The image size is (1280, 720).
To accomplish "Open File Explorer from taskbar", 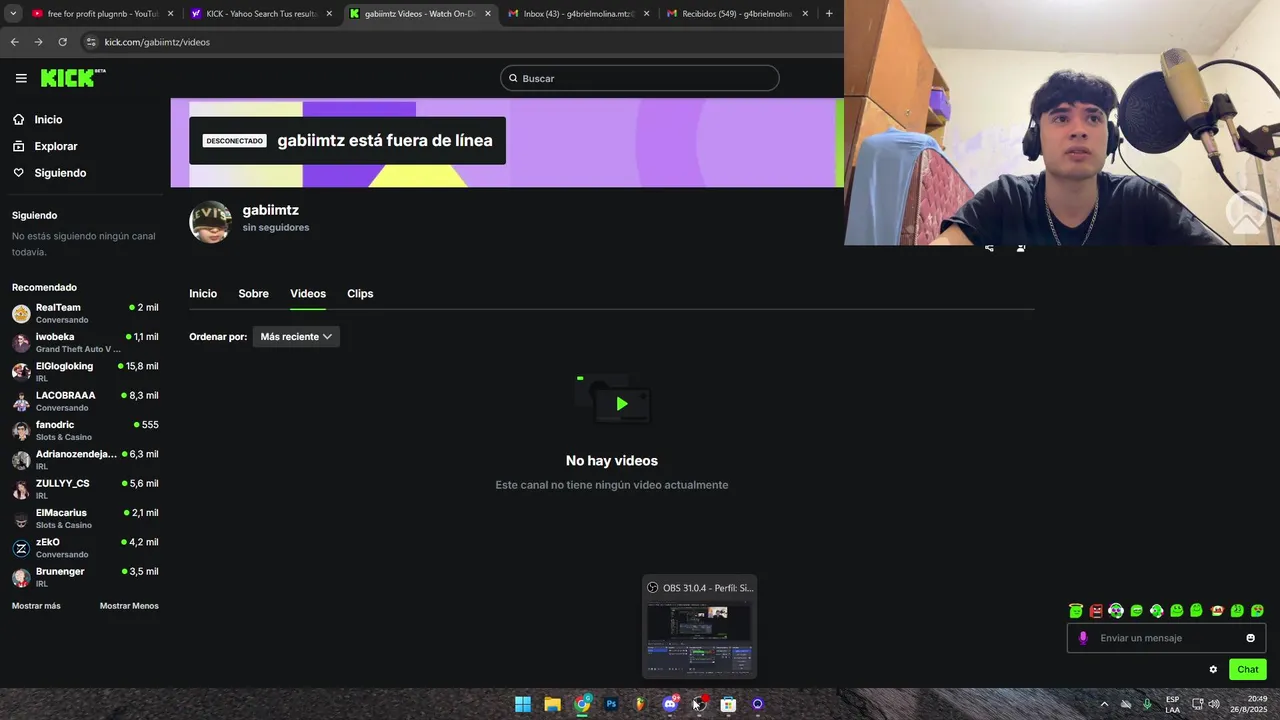I will pyautogui.click(x=552, y=704).
